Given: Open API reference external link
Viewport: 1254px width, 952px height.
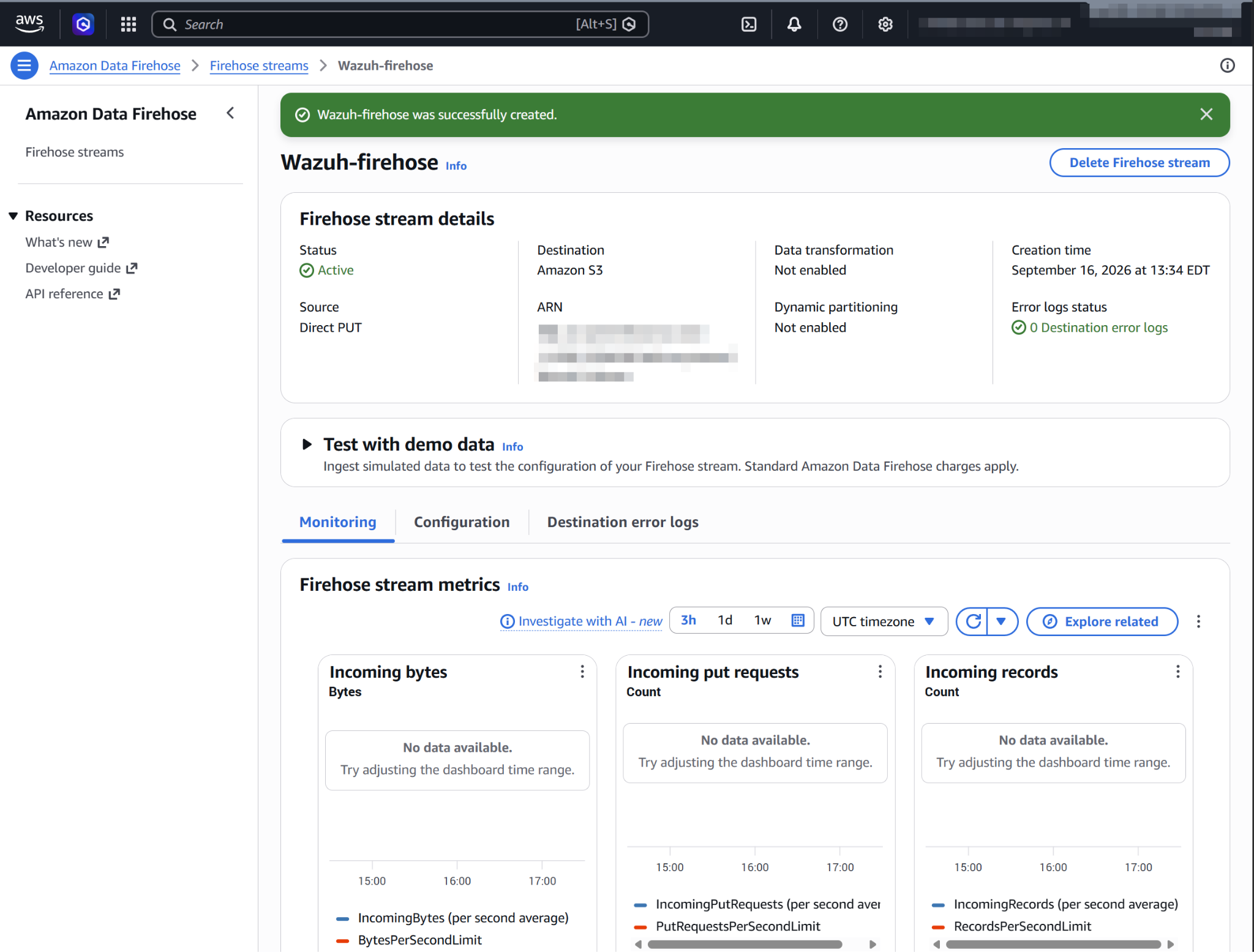Looking at the screenshot, I should 73,294.
